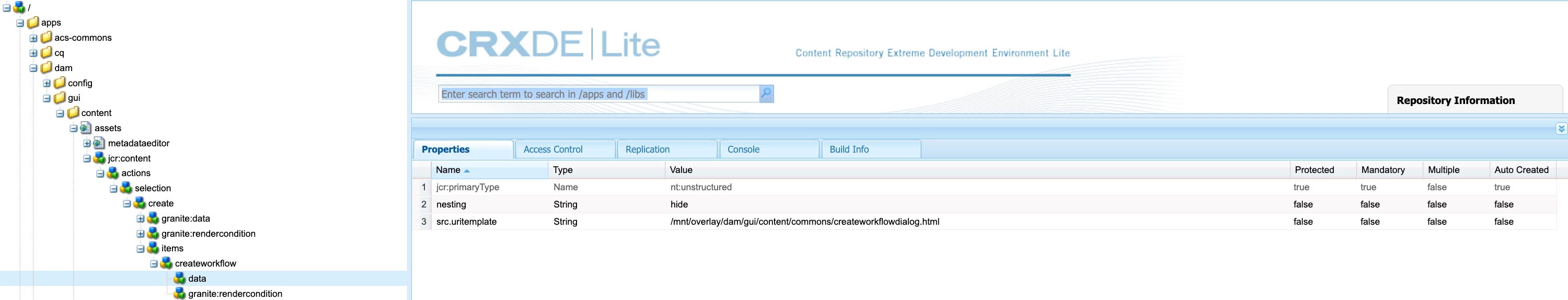Image resolution: width=1568 pixels, height=300 pixels.
Task: Select the granite:rendercondition node under create
Action: (x=208, y=234)
